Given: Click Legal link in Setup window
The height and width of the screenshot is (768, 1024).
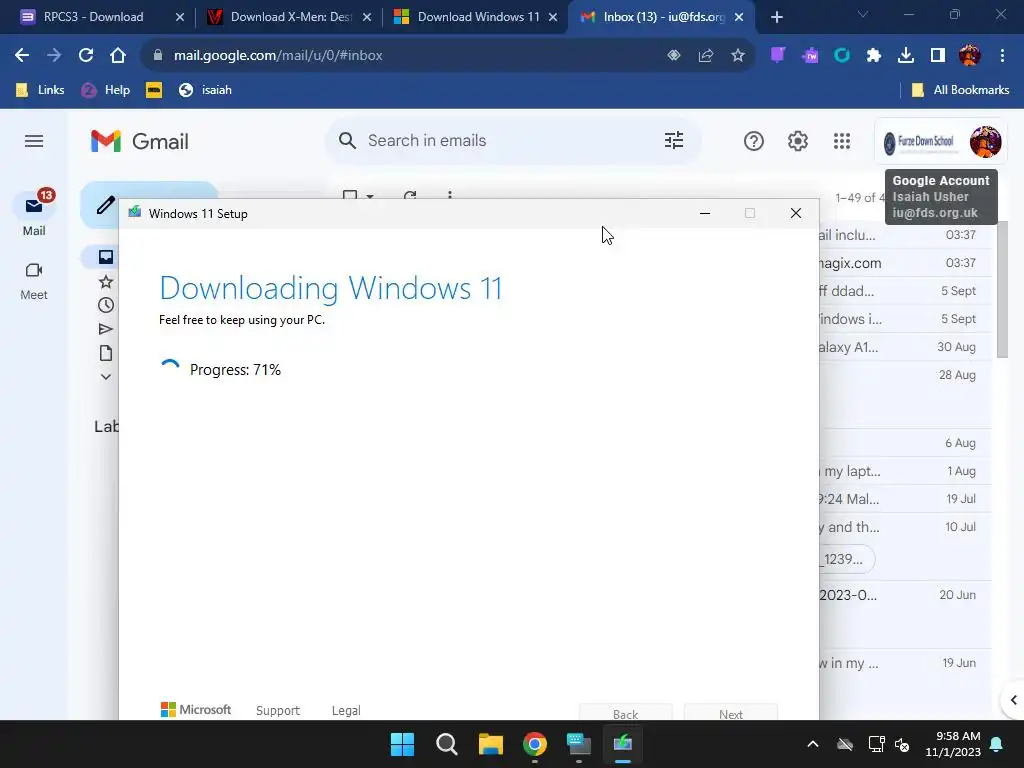Looking at the screenshot, I should [x=346, y=711].
